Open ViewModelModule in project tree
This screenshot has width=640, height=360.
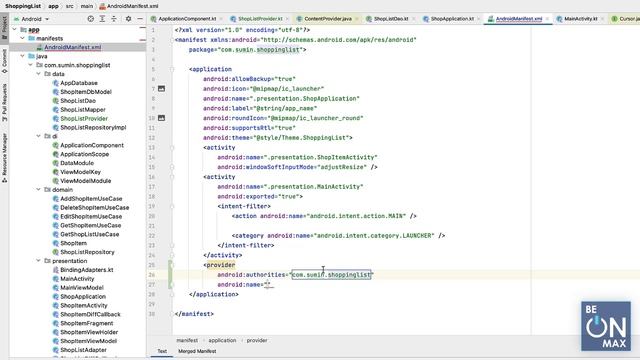point(86,181)
